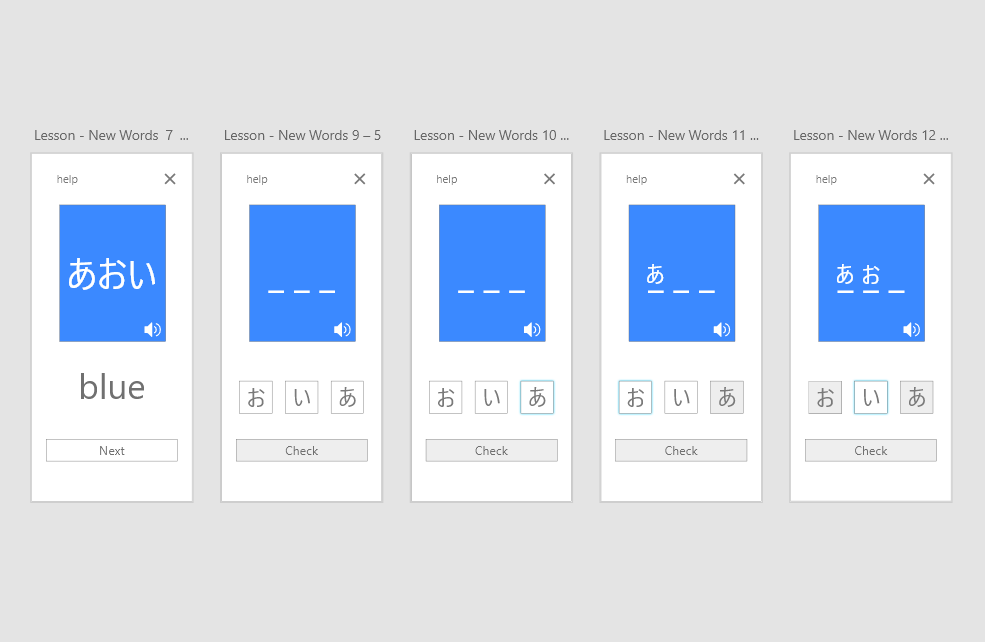
Task: Open help on New Words 7 screen
Action: pos(67,179)
